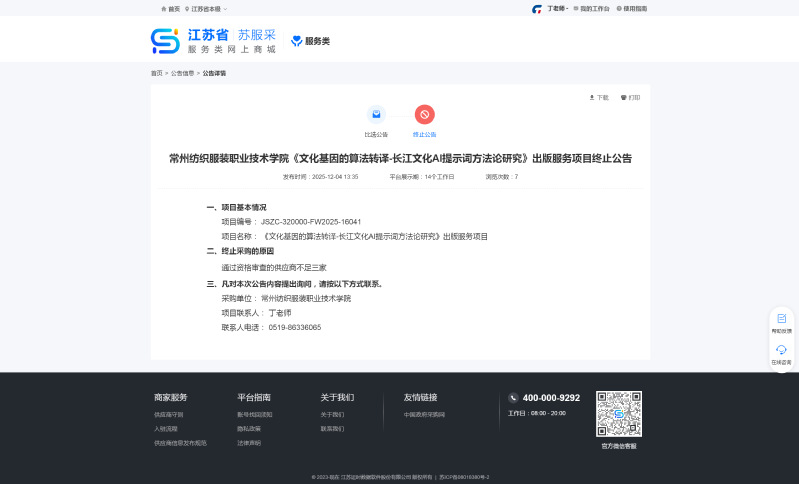Click the 首页 home icon in top bar
Viewport: 799px width, 484px height.
[164, 8]
